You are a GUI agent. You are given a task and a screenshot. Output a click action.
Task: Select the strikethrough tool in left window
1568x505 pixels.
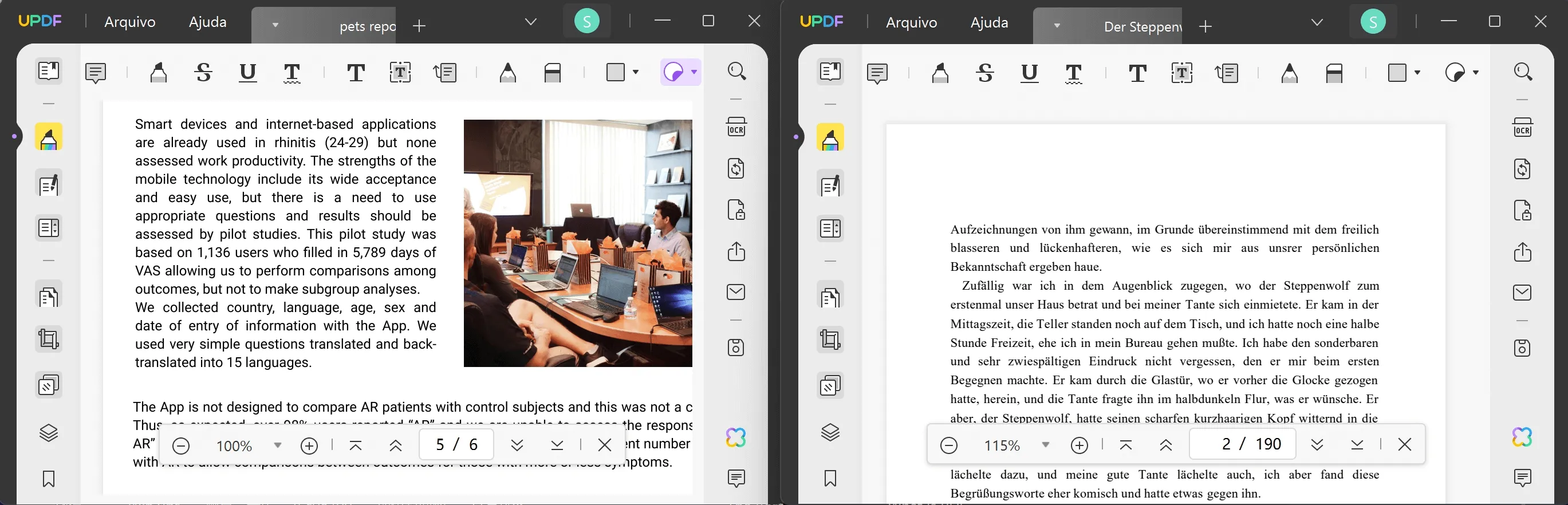click(203, 73)
